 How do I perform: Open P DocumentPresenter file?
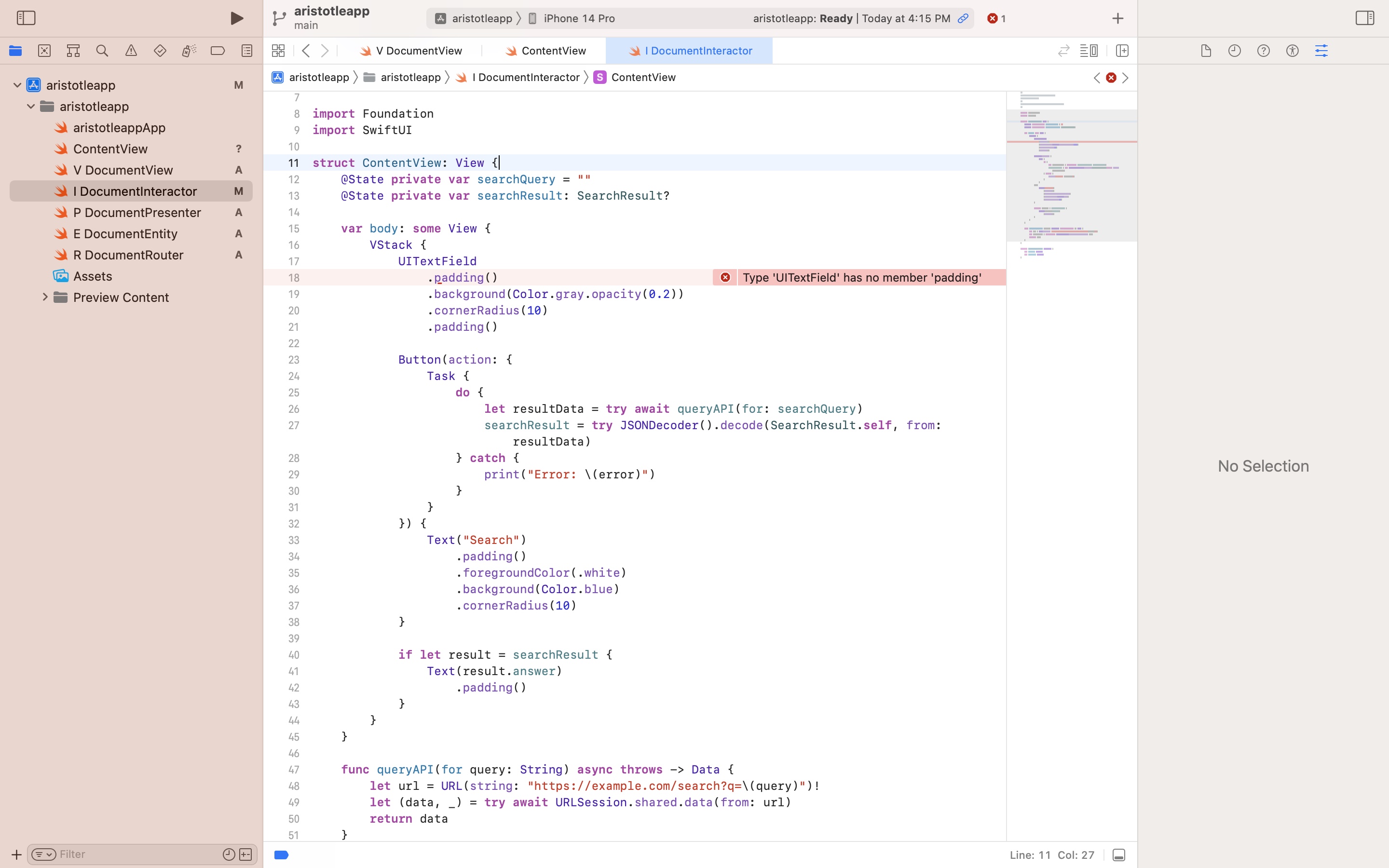(x=136, y=212)
